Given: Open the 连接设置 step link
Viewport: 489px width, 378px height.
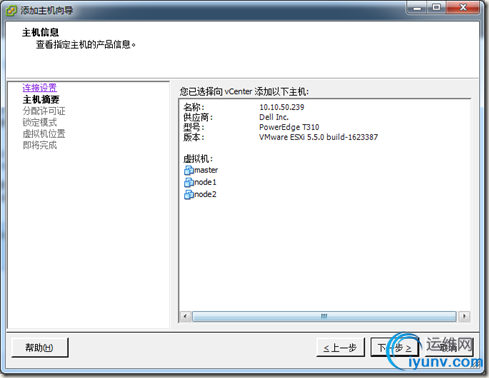Looking at the screenshot, I should tap(40, 88).
